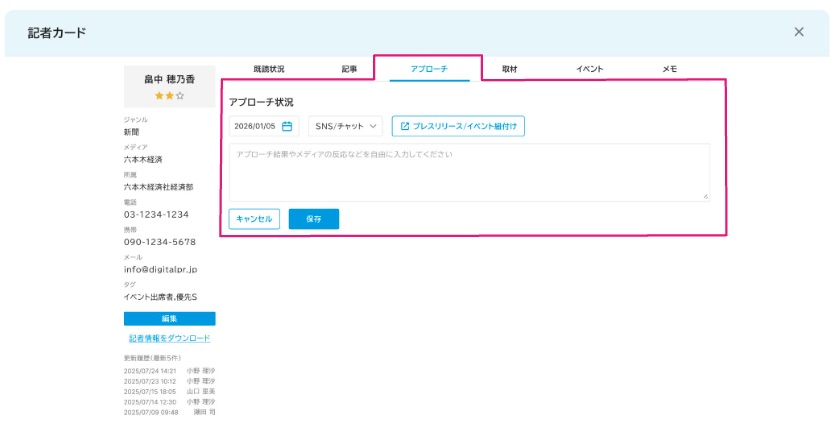The height and width of the screenshot is (435, 840).
Task: Save the approach with 保存 button
Action: pos(313,219)
